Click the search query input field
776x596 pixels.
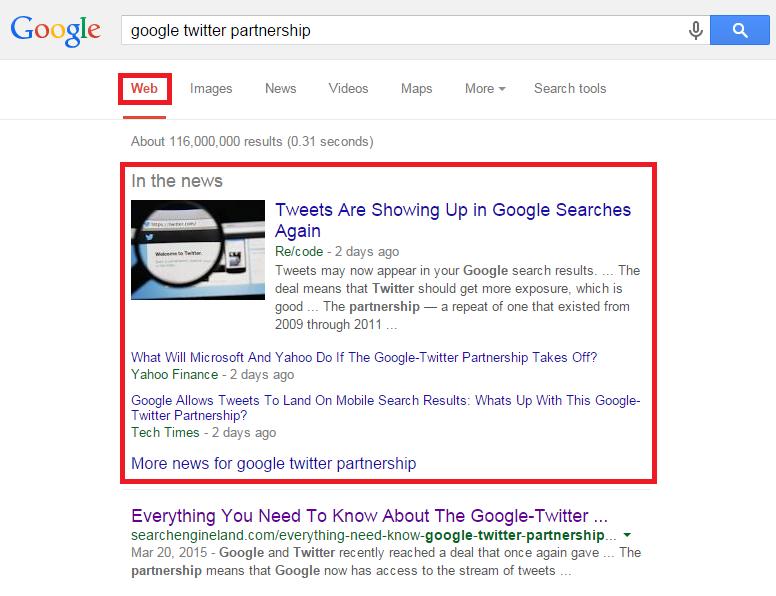(x=403, y=30)
